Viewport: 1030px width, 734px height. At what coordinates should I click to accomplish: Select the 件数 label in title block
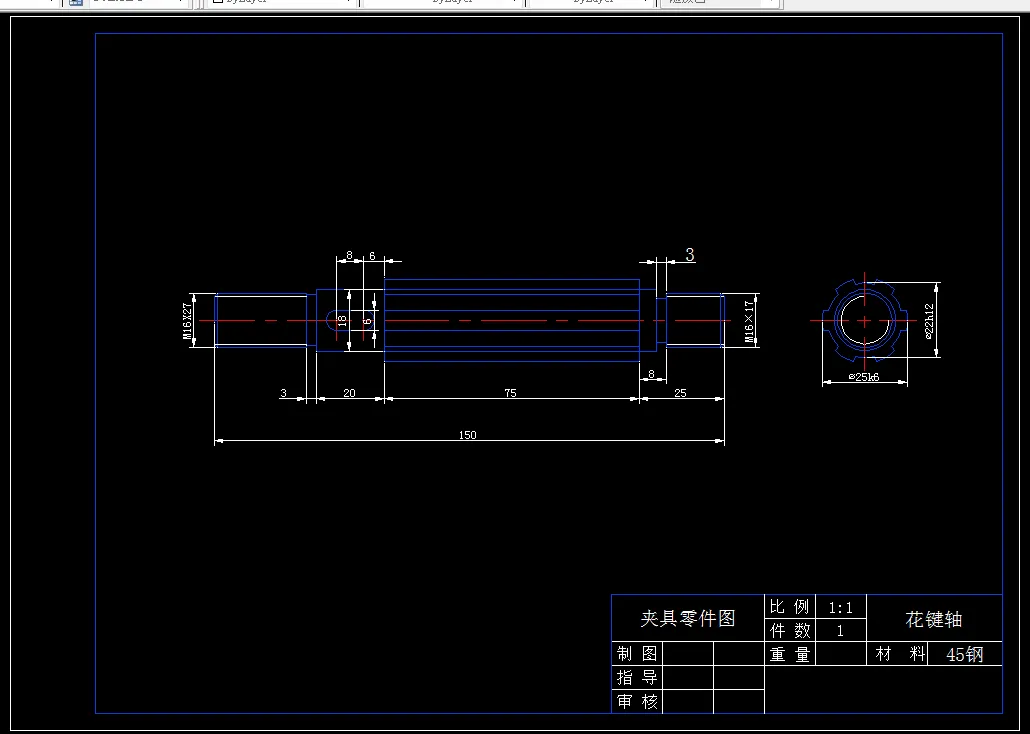pyautogui.click(x=790, y=631)
